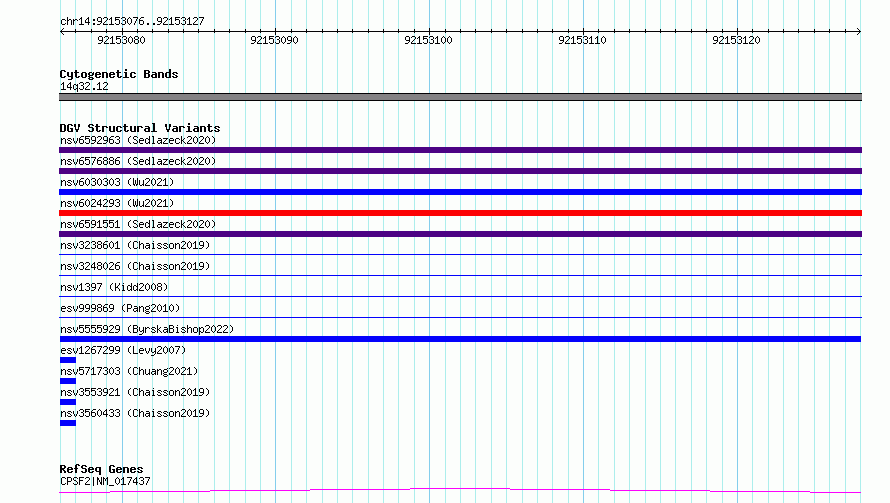Click the purple bar under nsv6591551

(460, 234)
